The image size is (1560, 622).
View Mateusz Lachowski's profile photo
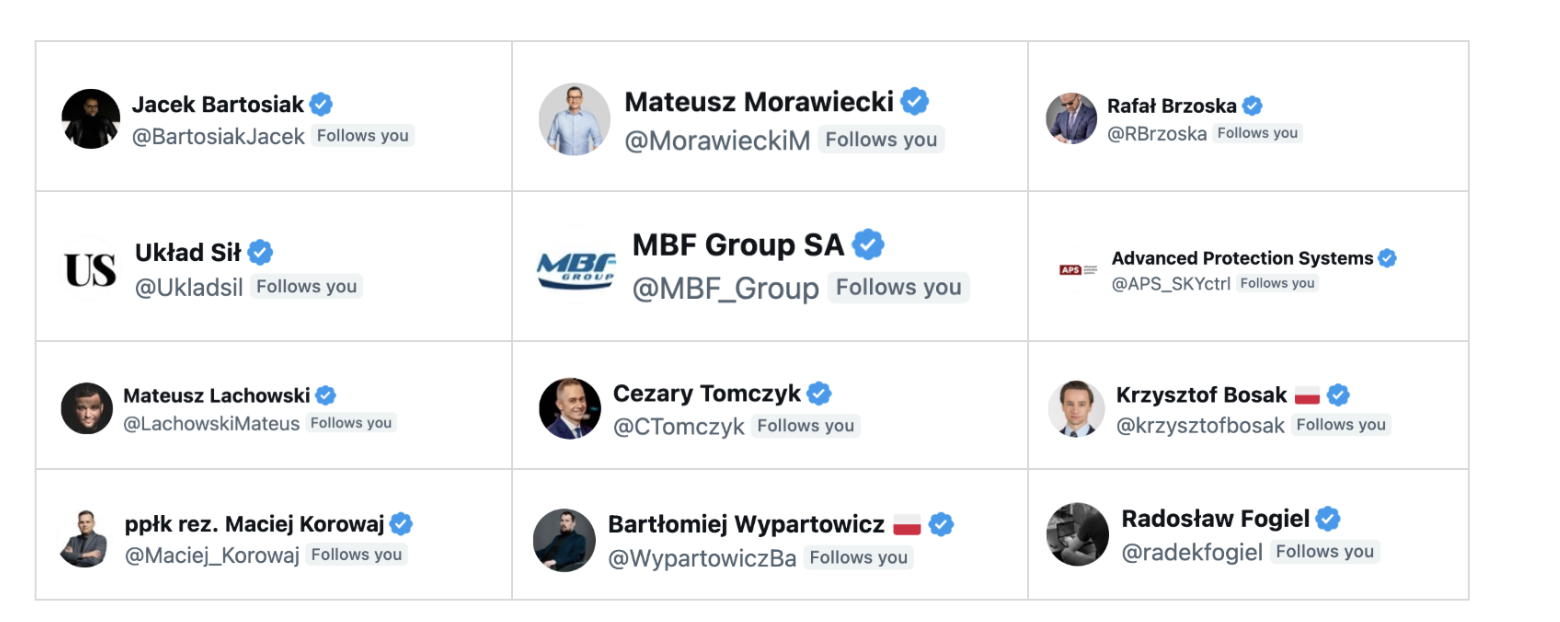click(x=87, y=408)
